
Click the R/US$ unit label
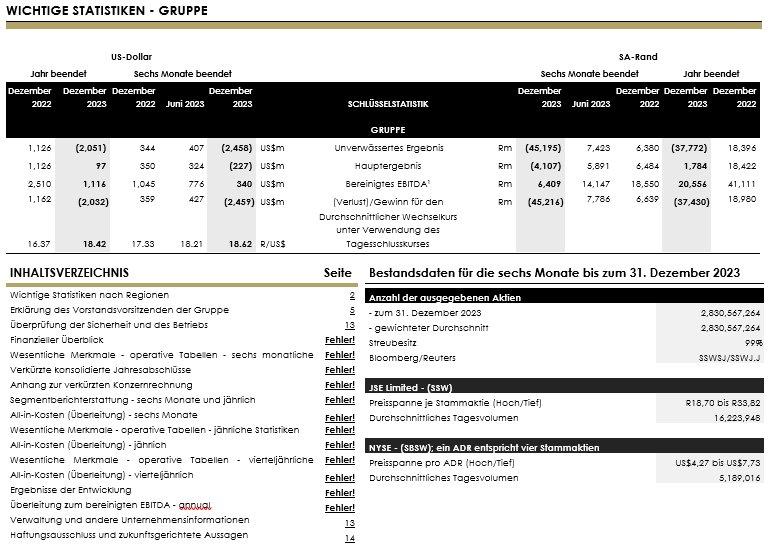click(272, 244)
